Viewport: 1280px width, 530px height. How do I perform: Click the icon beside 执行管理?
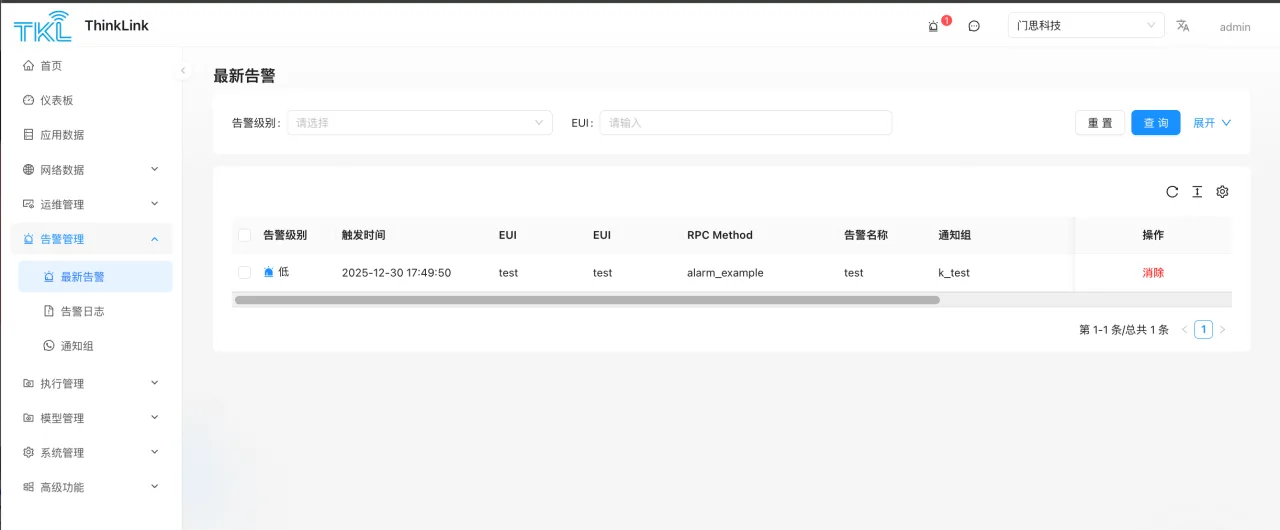click(x=29, y=384)
